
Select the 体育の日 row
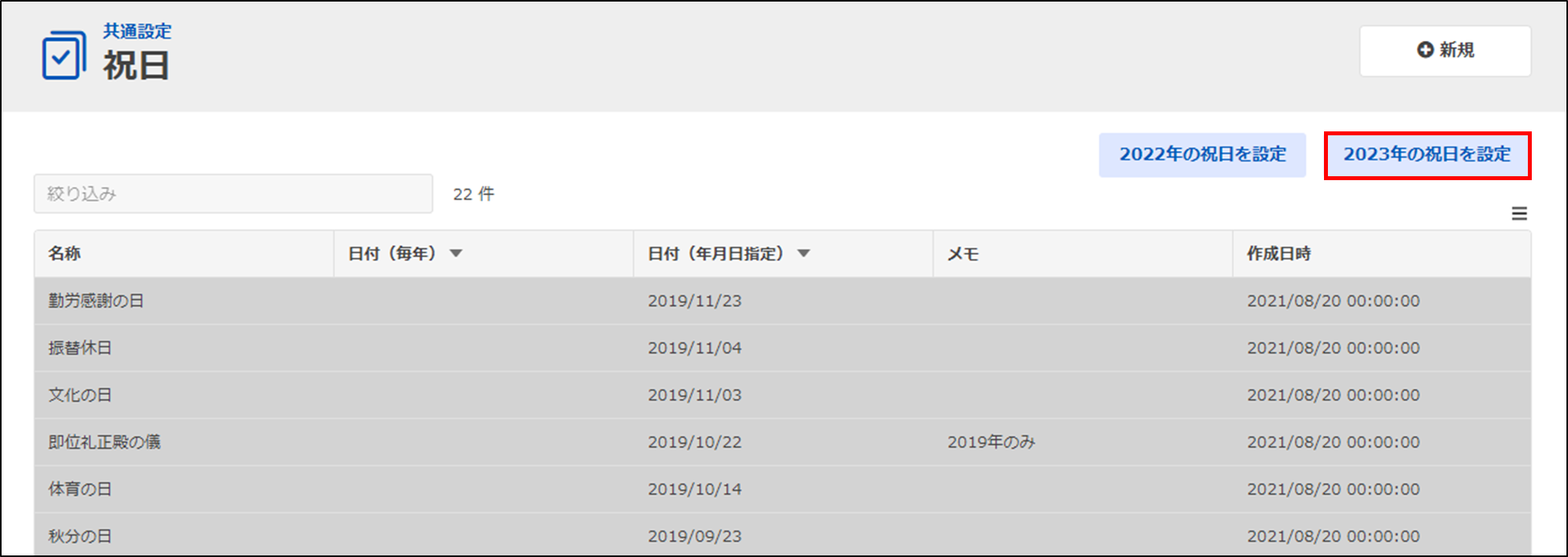tap(80, 489)
